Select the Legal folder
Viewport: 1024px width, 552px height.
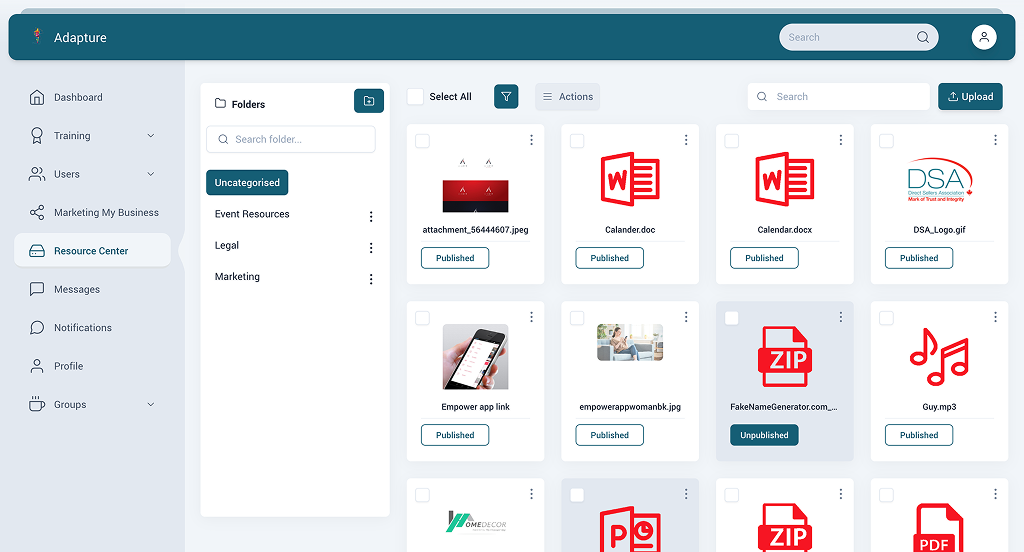(x=227, y=246)
